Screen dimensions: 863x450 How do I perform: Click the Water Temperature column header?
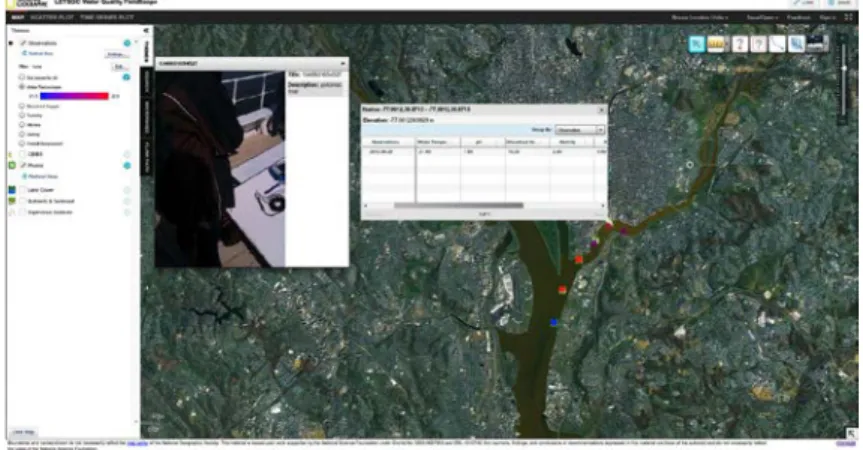click(x=438, y=142)
